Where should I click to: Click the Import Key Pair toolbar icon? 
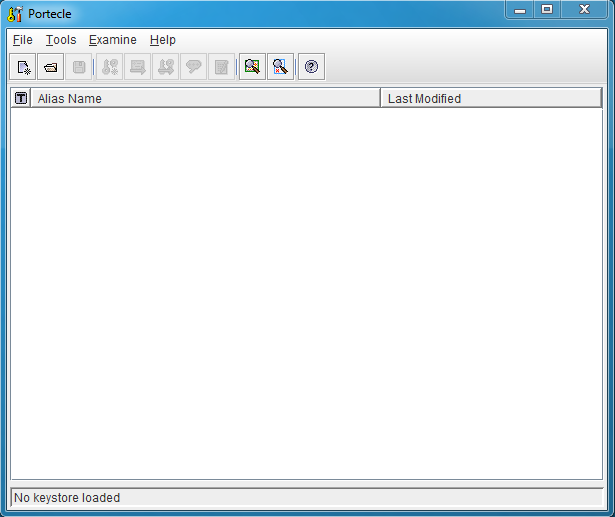pyautogui.click(x=166, y=67)
